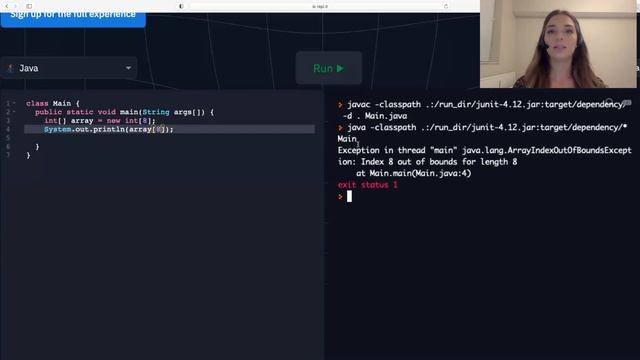Click the closing brace on line 6
This screenshot has height=360, width=640.
coord(37,147)
